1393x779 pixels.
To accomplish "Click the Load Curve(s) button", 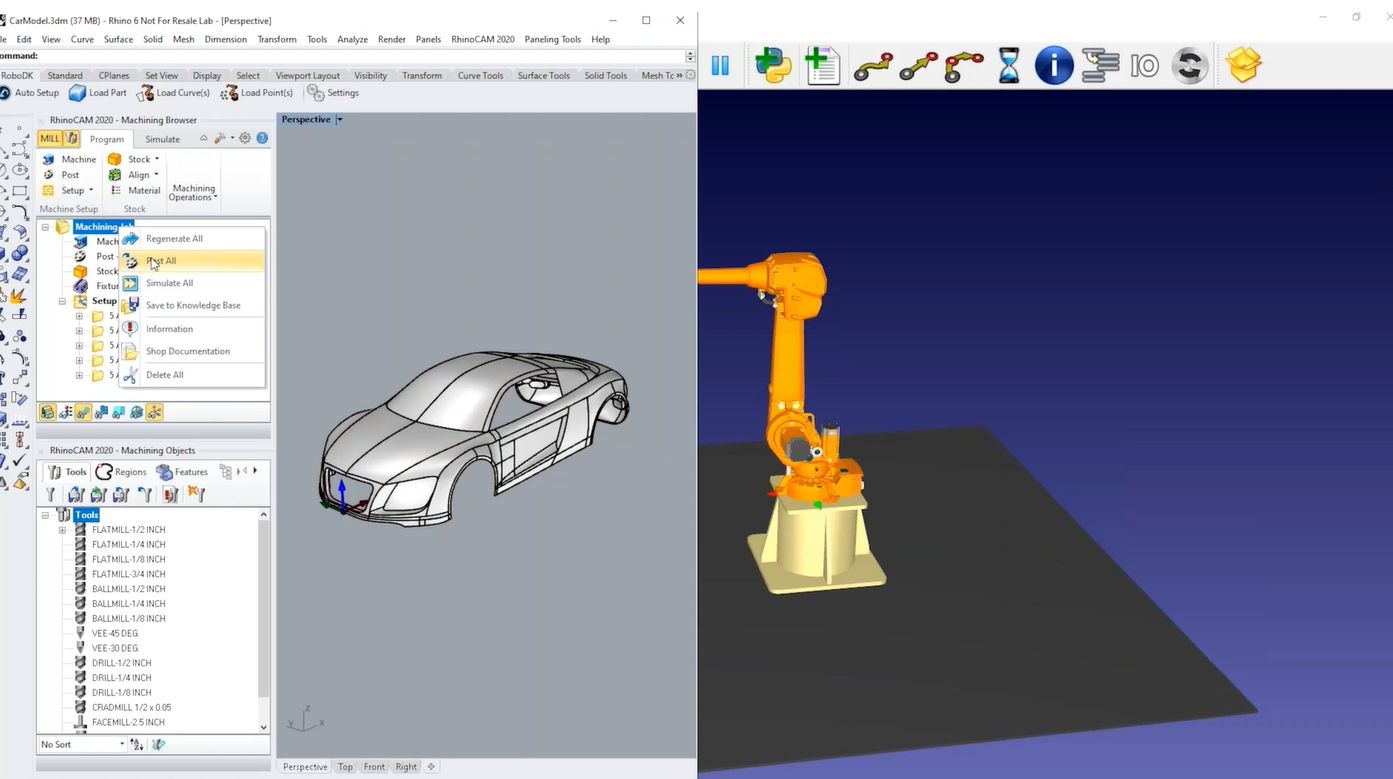I will (x=174, y=93).
